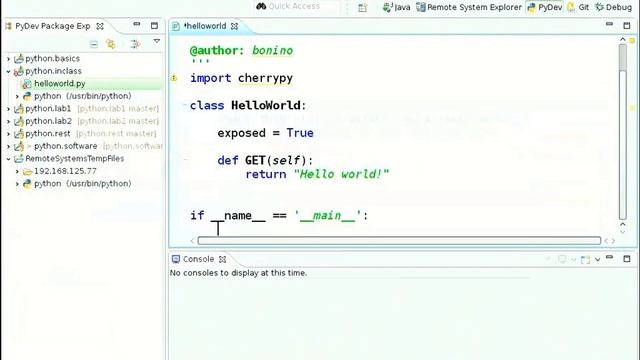The width and height of the screenshot is (640, 360).
Task: Click the editor scroll up arrow
Action: pyautogui.click(x=622, y=40)
